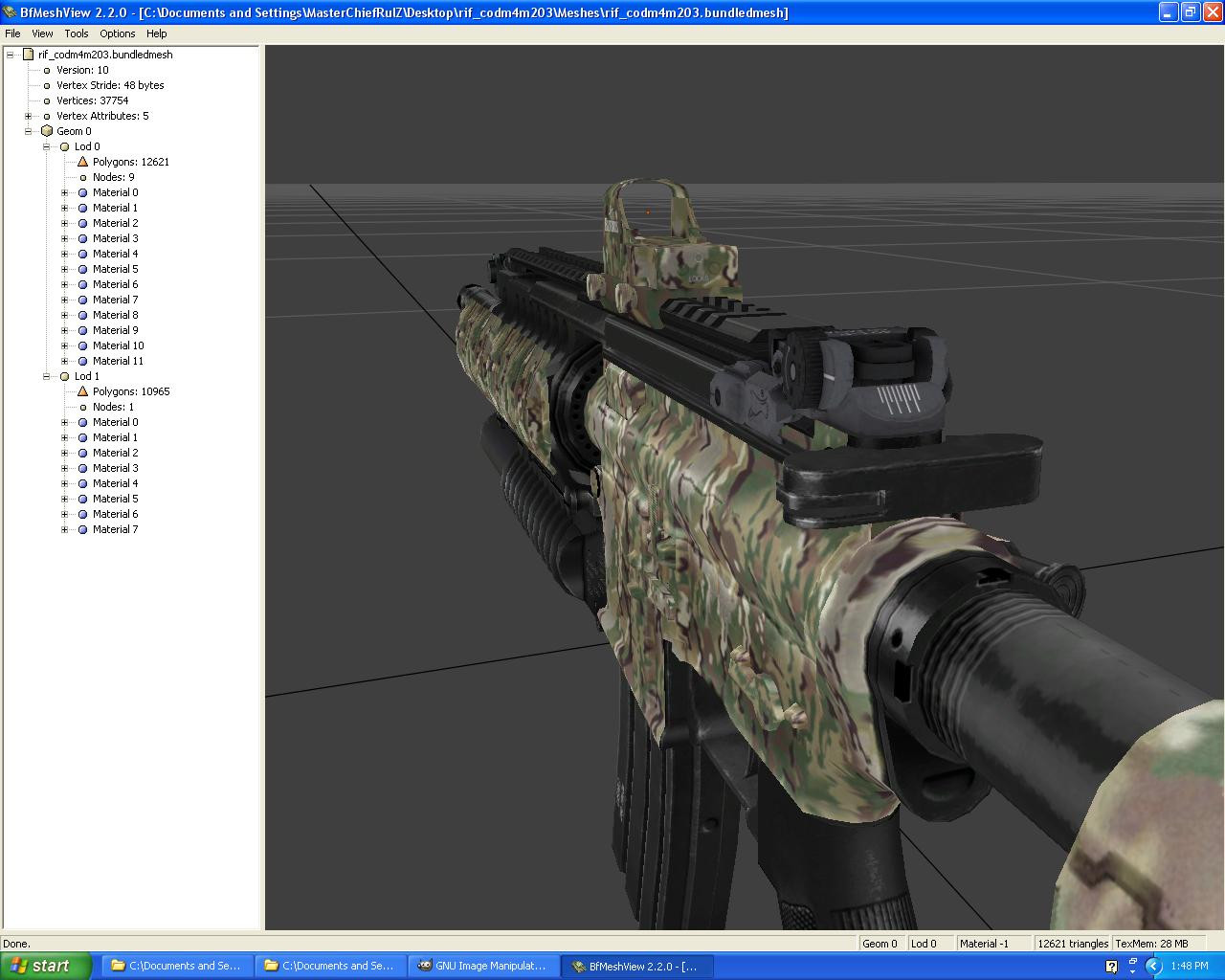Click the Material 5 sphere icon
Image resolution: width=1225 pixels, height=980 pixels.
tap(83, 269)
